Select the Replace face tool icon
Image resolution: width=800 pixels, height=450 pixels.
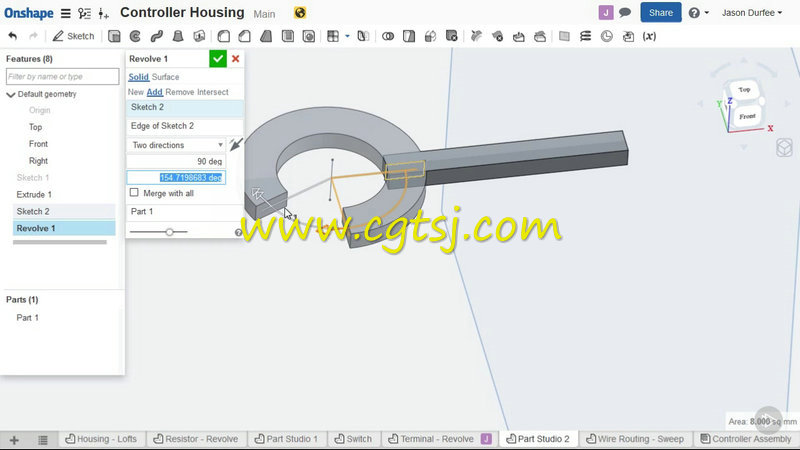540,36
